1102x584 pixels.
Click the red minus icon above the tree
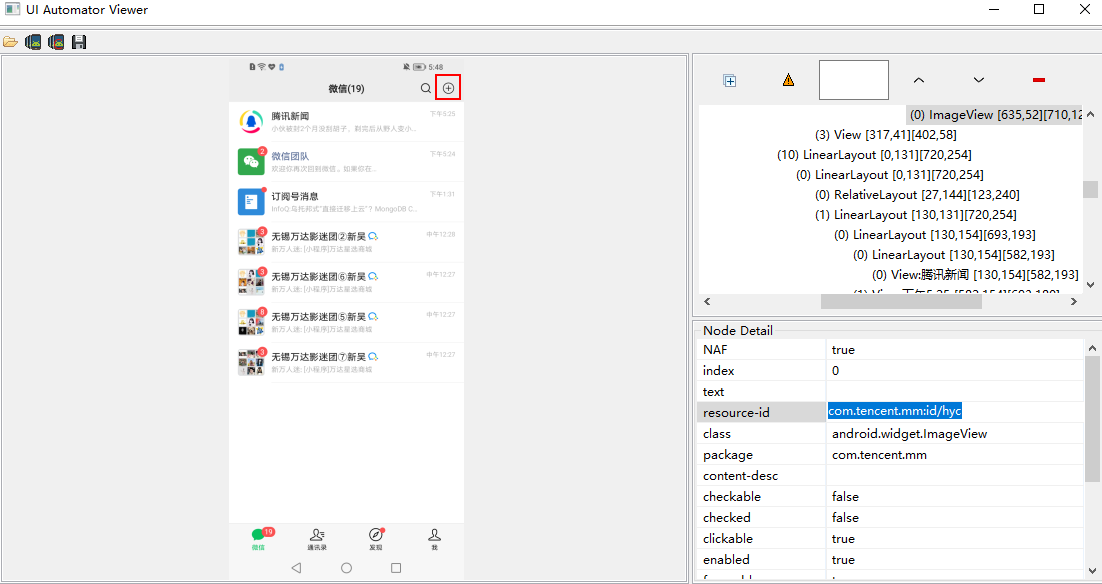click(1039, 80)
